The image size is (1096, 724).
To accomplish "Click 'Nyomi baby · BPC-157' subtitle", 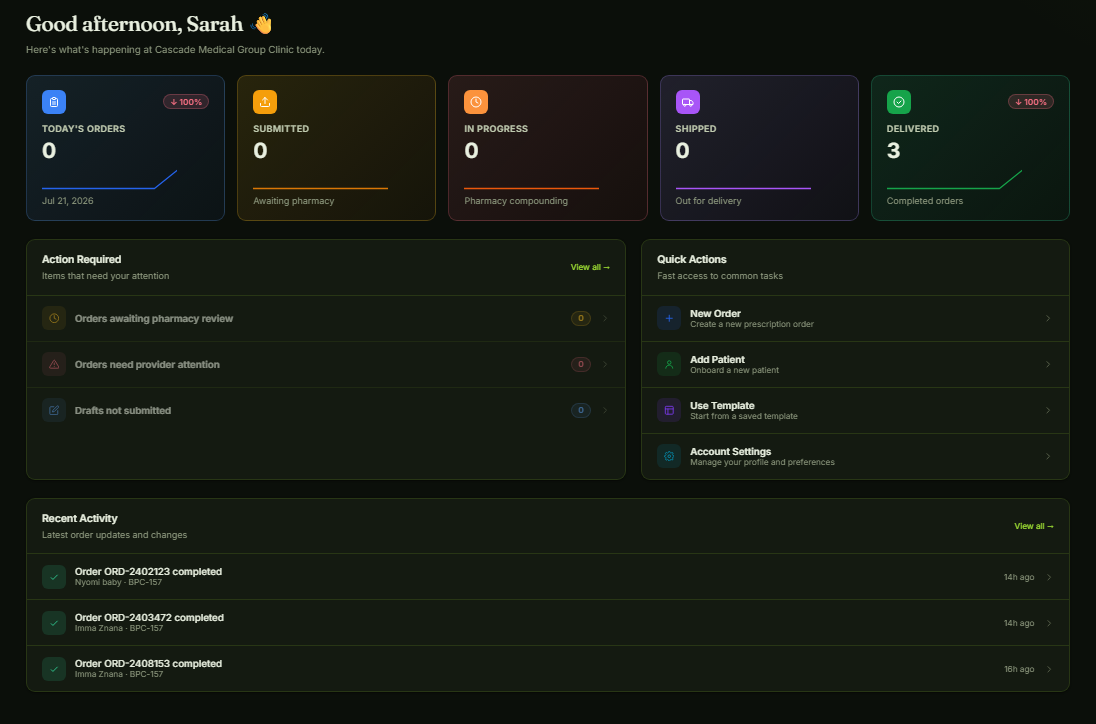I will (118, 582).
